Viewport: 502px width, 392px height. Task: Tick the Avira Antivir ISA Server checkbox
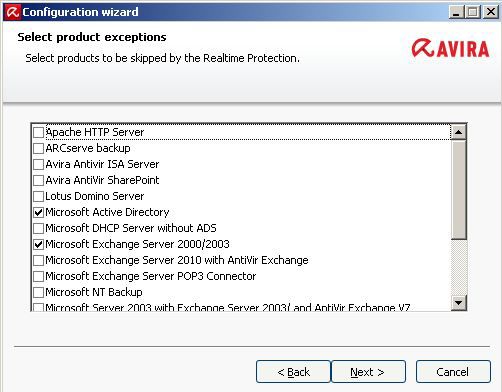(x=39, y=164)
